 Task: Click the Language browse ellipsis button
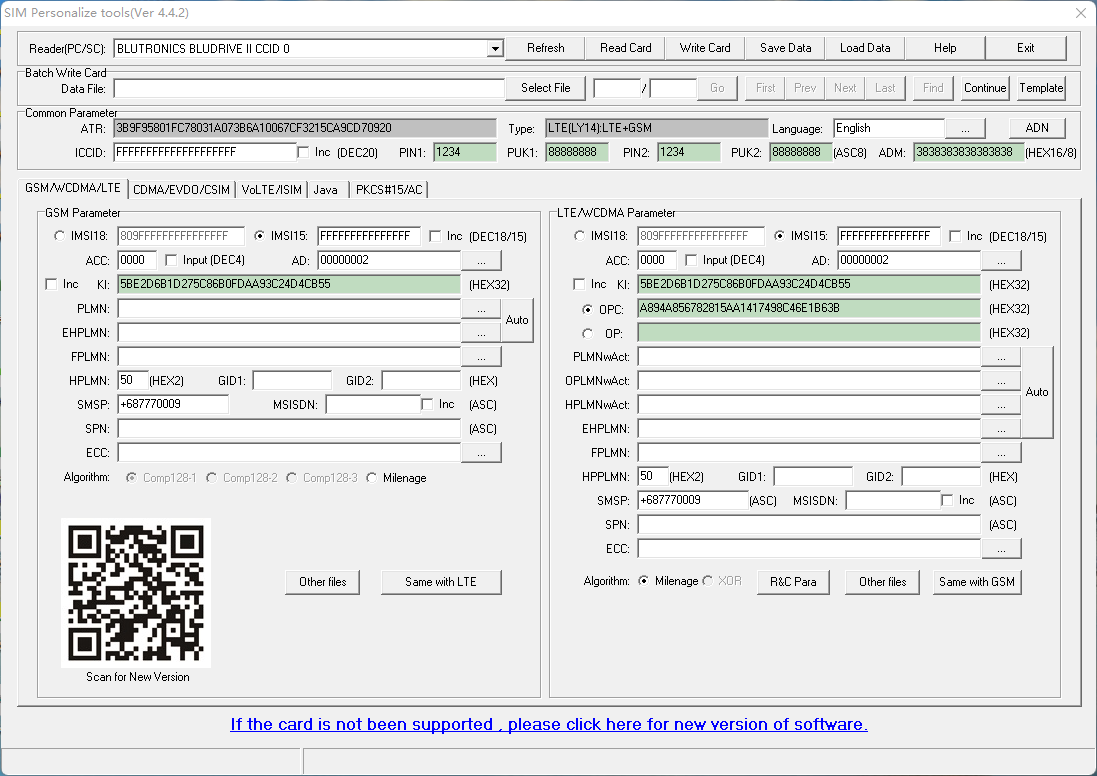pos(965,129)
